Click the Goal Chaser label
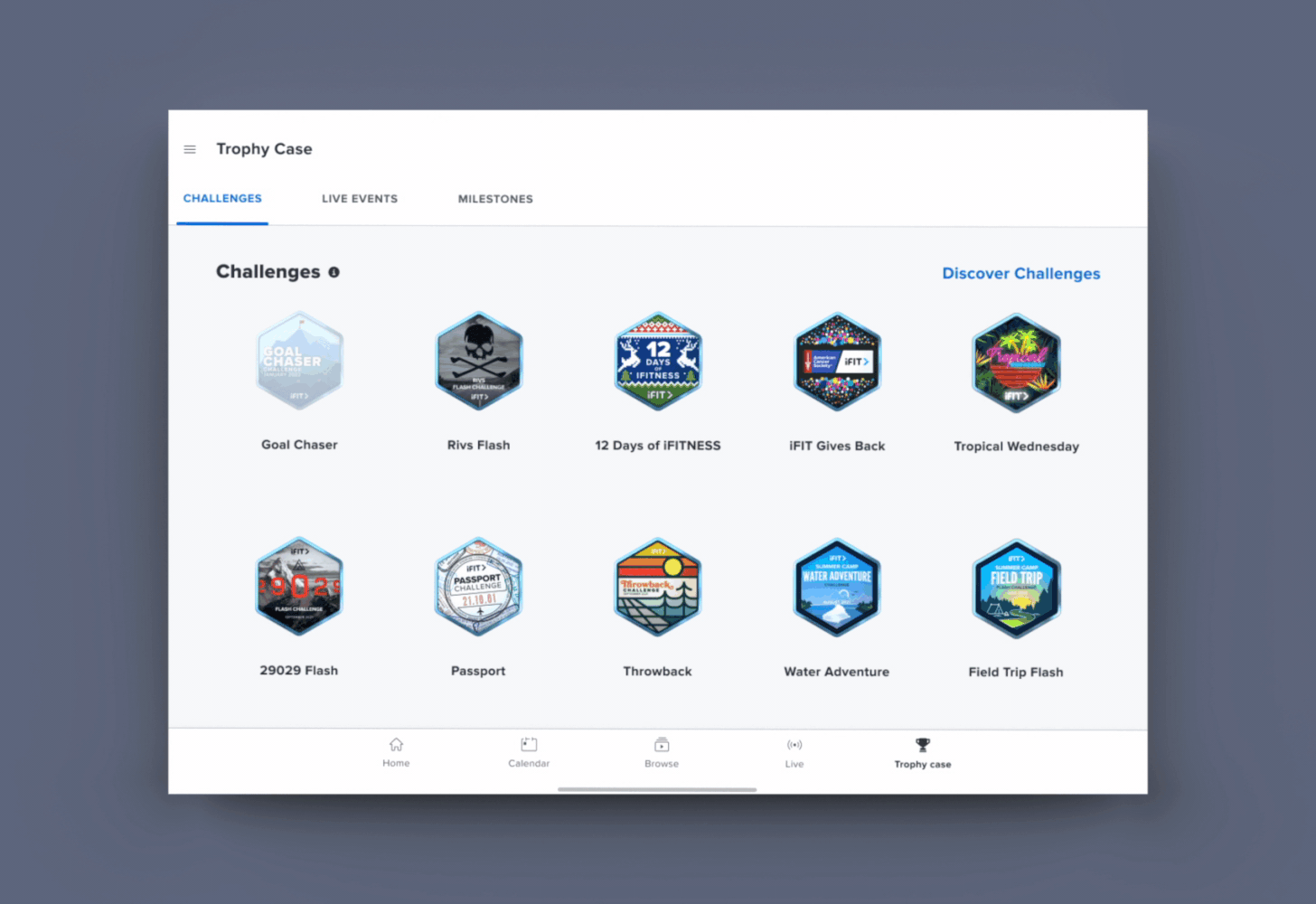The height and width of the screenshot is (904, 1316). 299,445
